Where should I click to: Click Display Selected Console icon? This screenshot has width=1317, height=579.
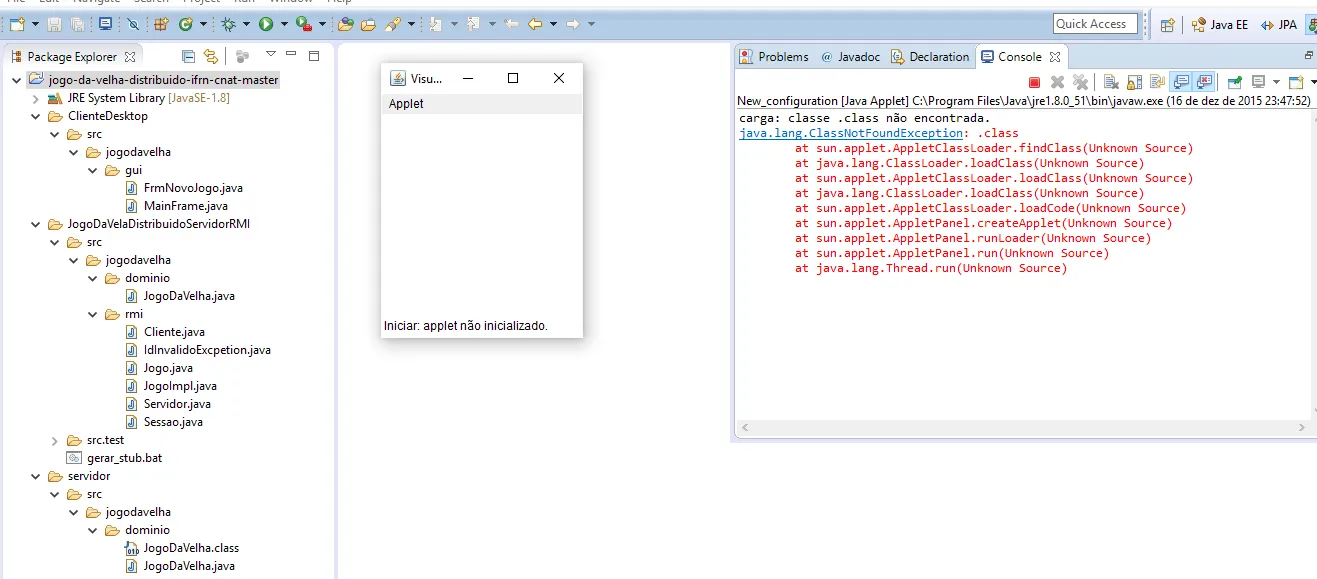coord(1259,82)
